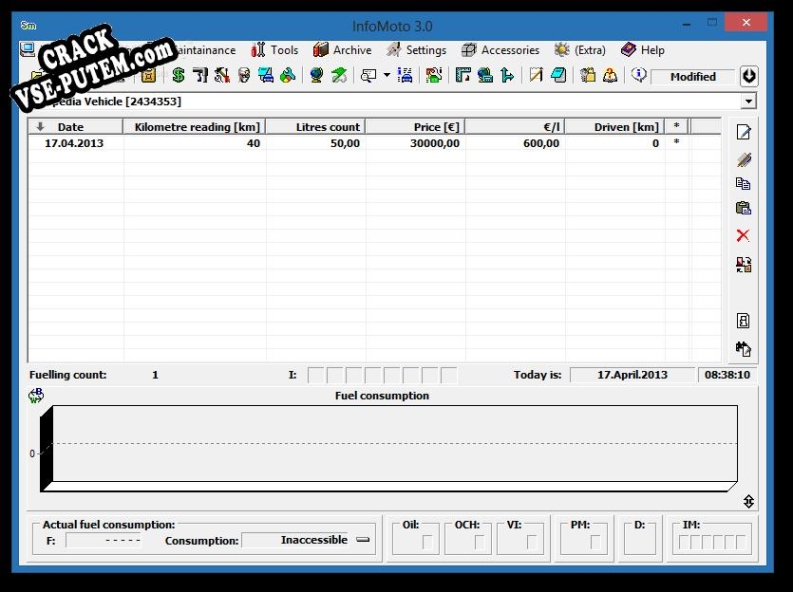Screen dimensions: 793x592
Task: Click the Kilometre reading [km] column header
Action: tap(194, 127)
